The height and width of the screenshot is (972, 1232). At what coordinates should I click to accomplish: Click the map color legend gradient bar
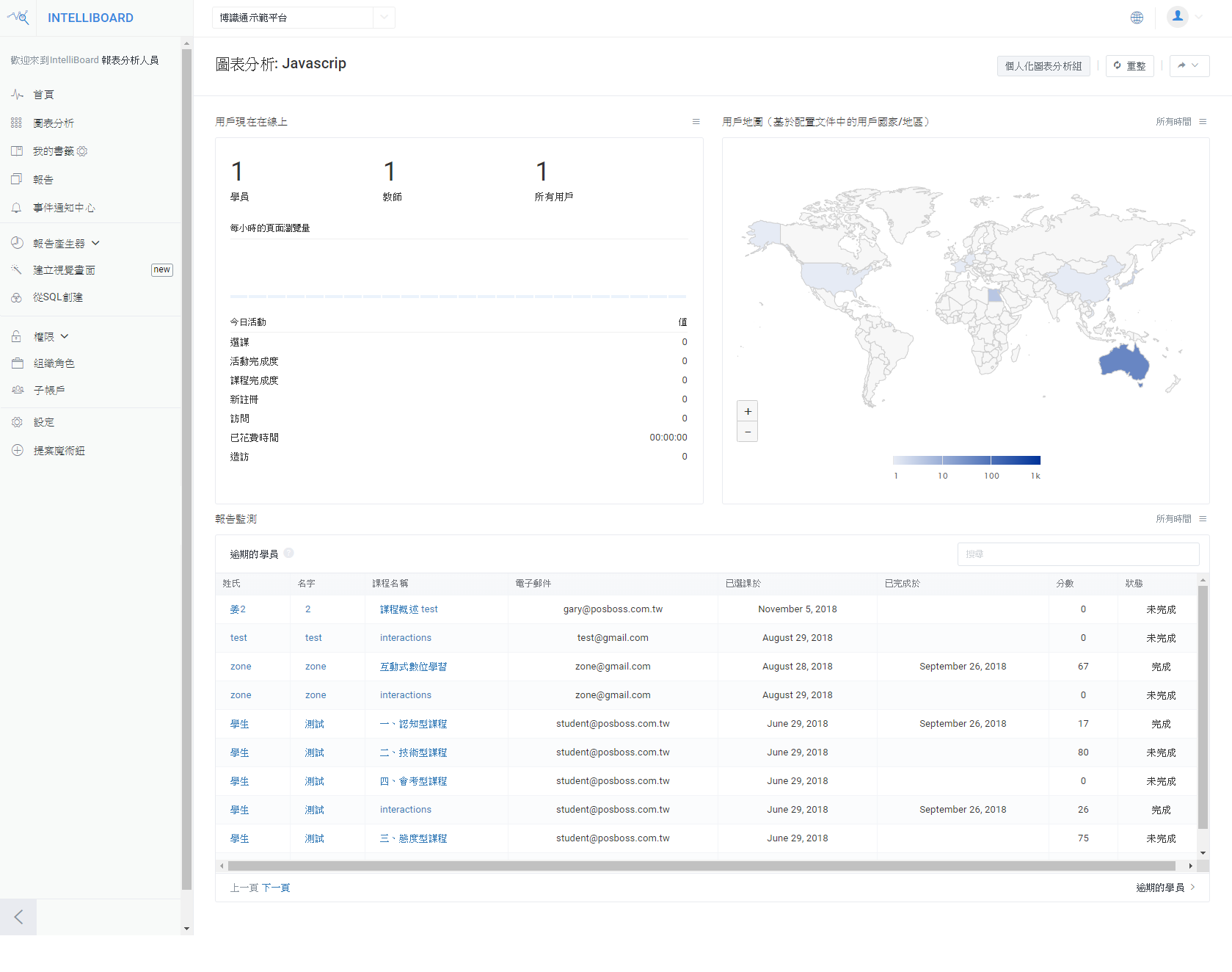click(966, 460)
